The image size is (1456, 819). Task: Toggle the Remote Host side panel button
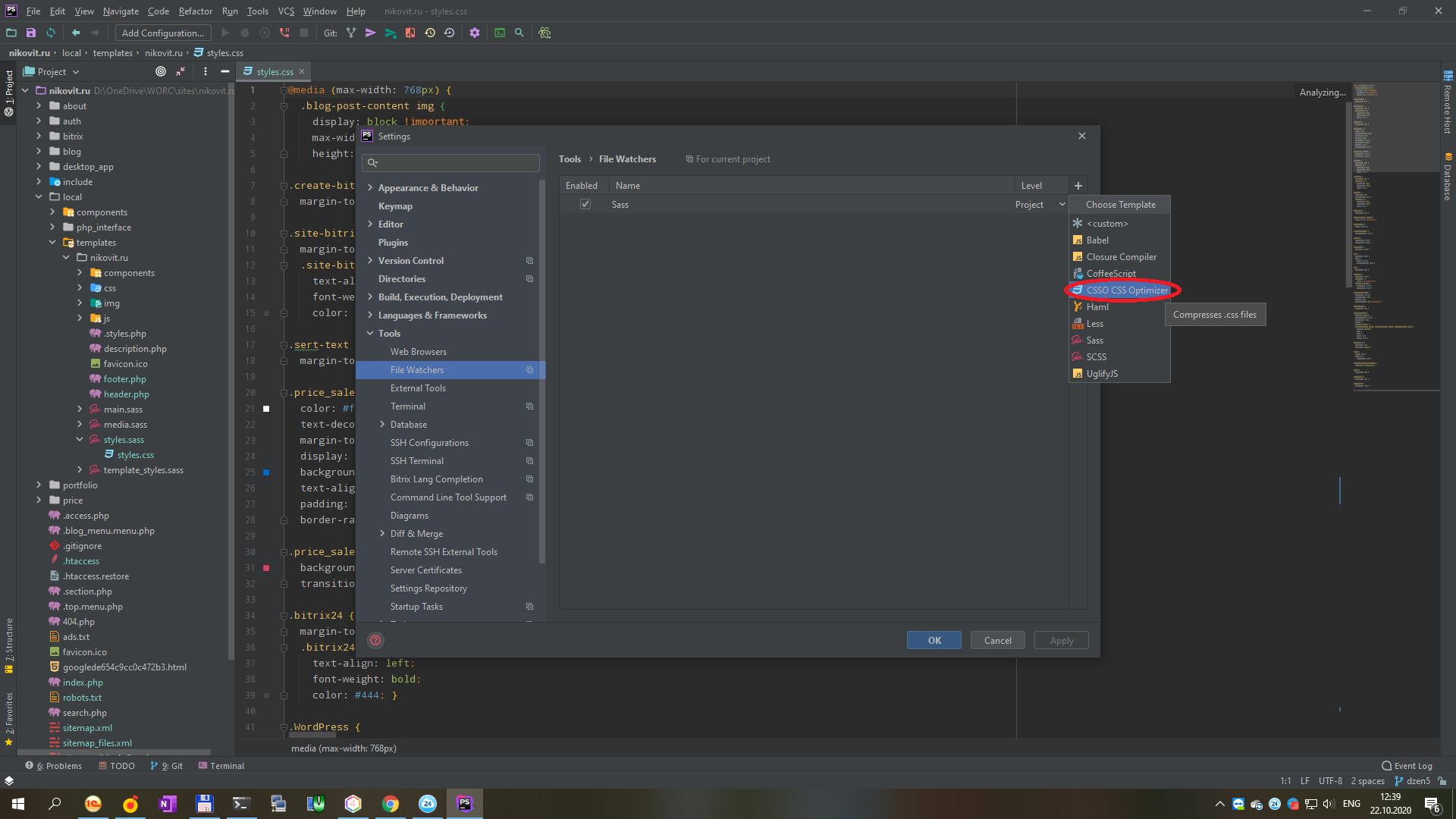1448,102
